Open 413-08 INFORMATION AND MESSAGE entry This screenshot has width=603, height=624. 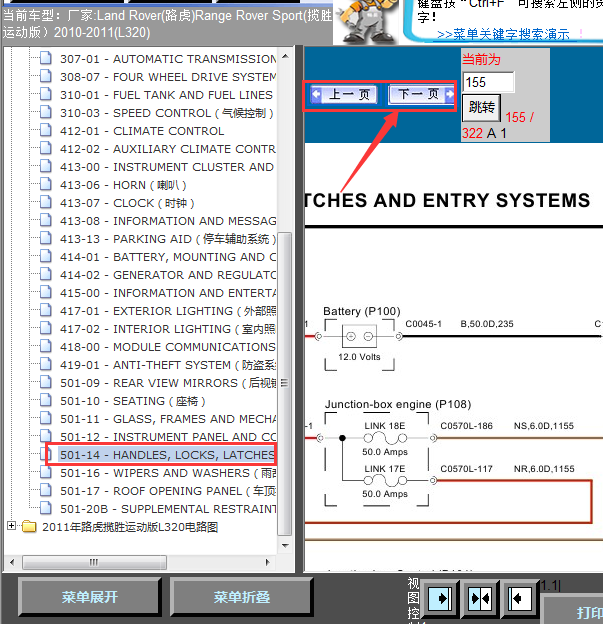[168, 221]
